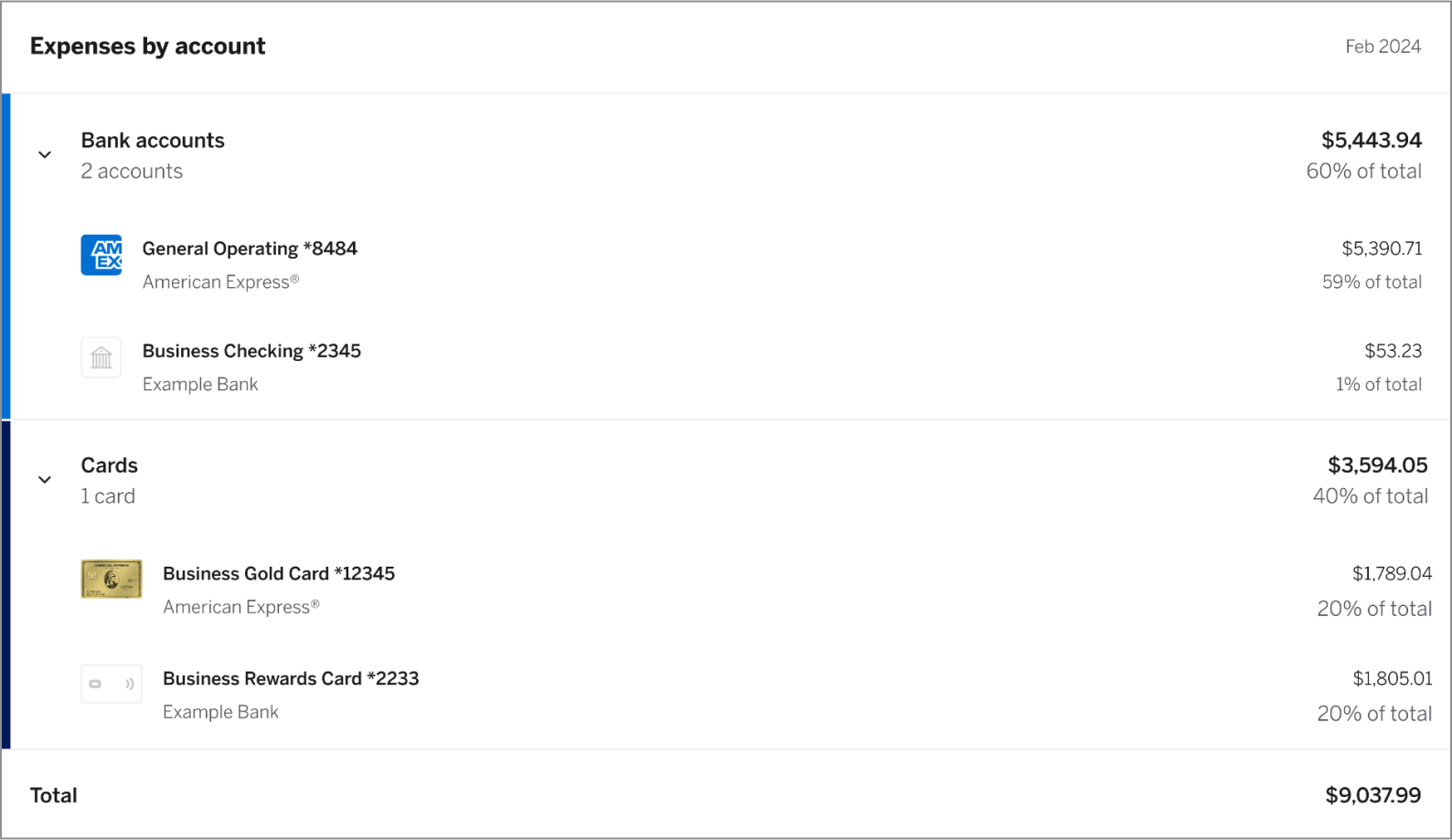Click the Total row at the bottom
This screenshot has height=840, width=1452.
click(54, 795)
